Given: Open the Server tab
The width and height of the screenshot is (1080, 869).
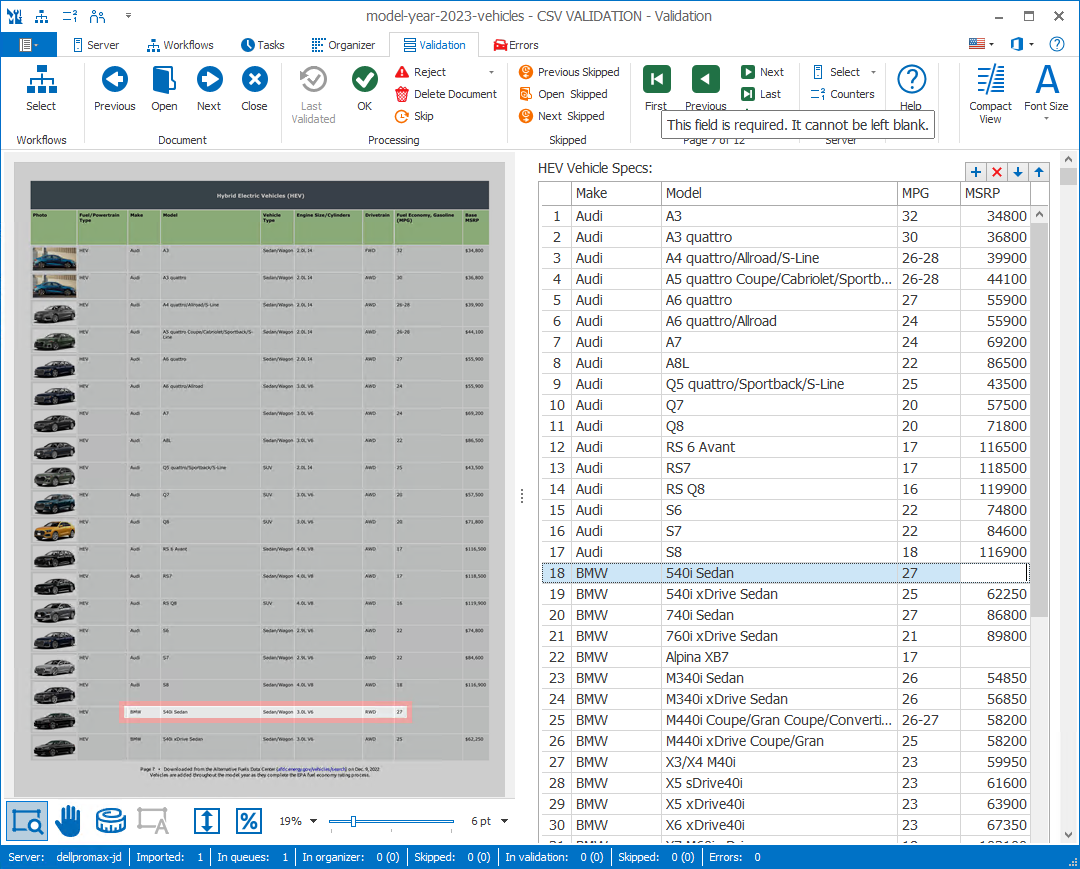Looking at the screenshot, I should (95, 45).
